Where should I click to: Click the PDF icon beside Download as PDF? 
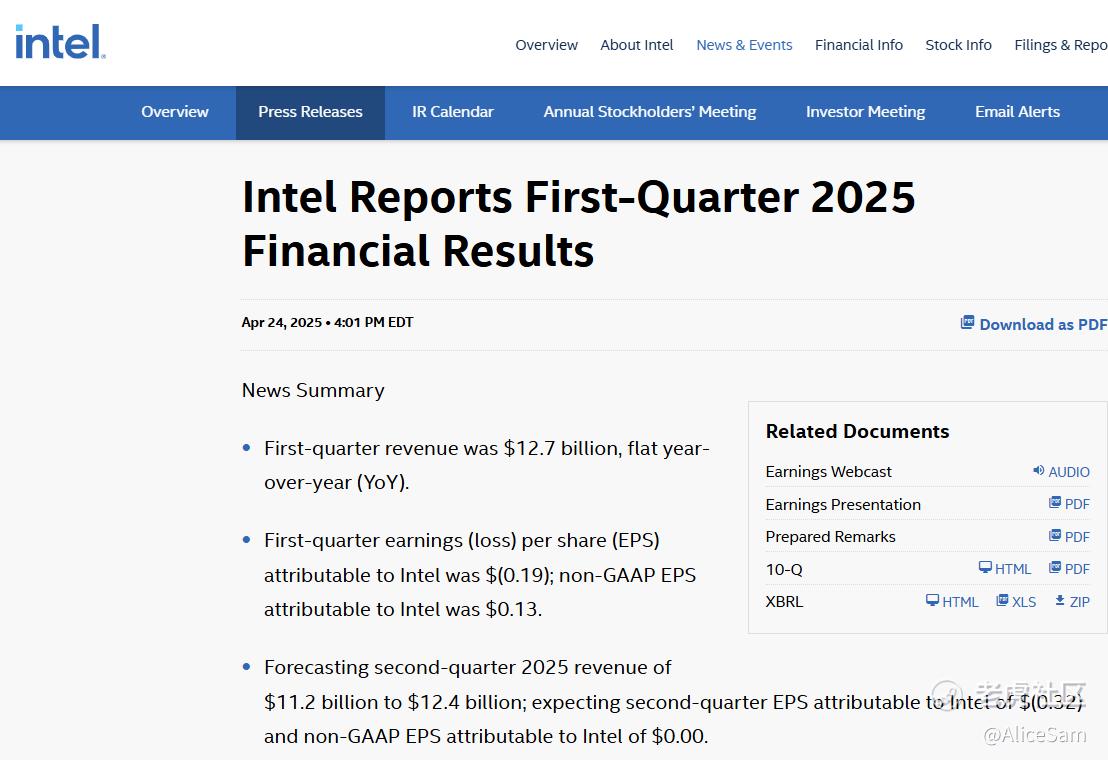click(967, 322)
